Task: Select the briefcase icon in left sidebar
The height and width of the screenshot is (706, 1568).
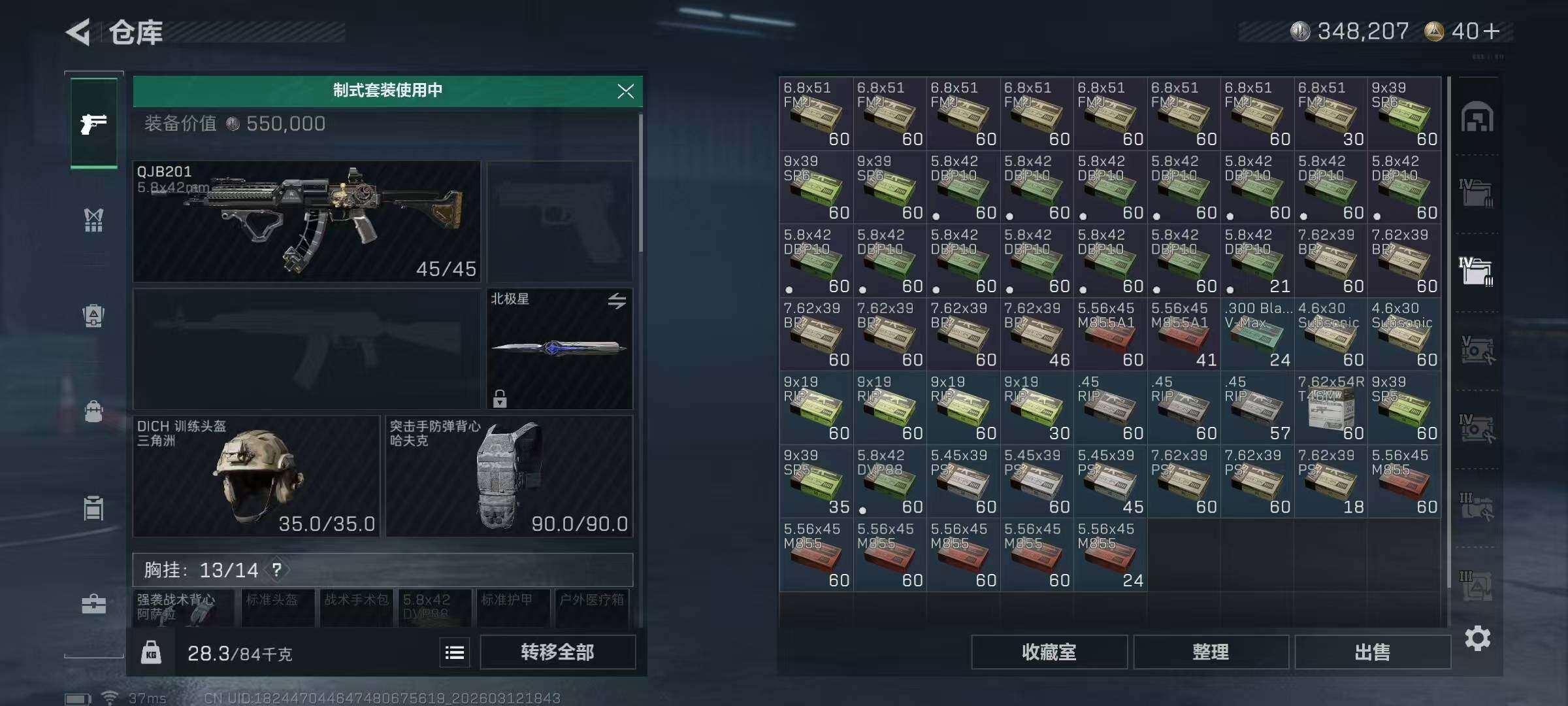Action: tap(94, 604)
